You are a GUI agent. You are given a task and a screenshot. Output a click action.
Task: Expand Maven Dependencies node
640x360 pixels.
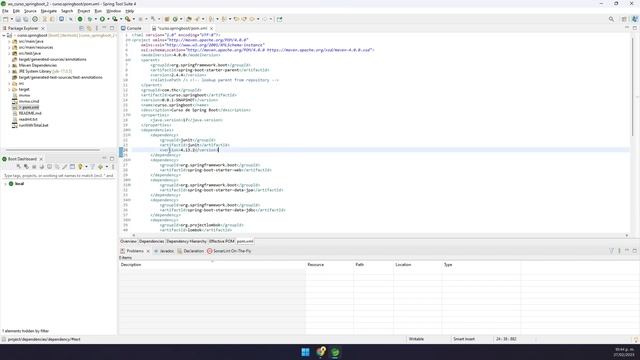[x=9, y=65]
